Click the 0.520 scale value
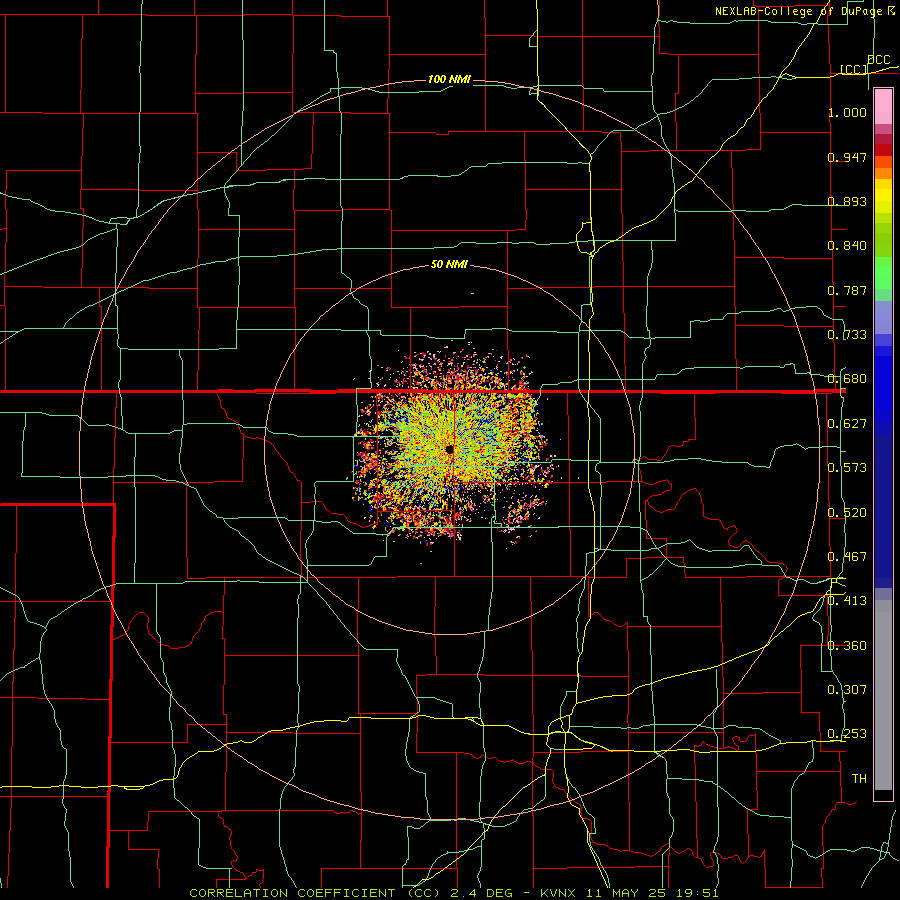The height and width of the screenshot is (900, 900). [847, 513]
